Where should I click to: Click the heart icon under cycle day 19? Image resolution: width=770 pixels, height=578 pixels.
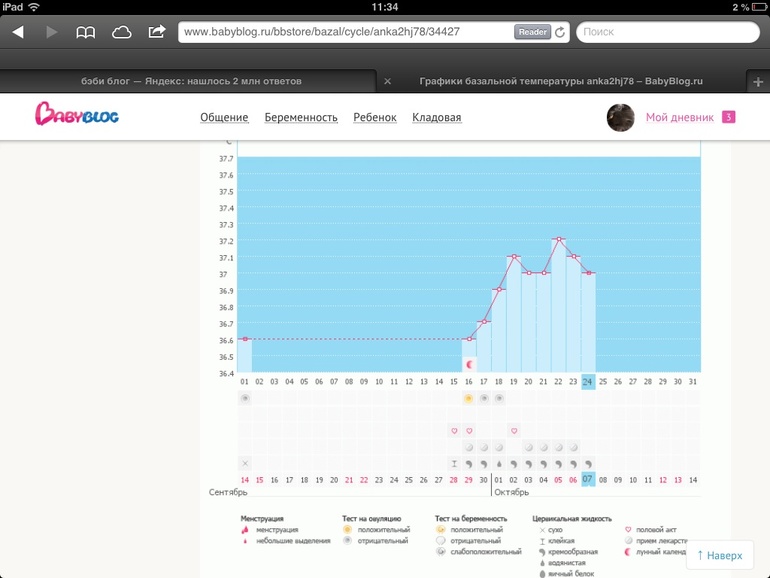click(514, 431)
